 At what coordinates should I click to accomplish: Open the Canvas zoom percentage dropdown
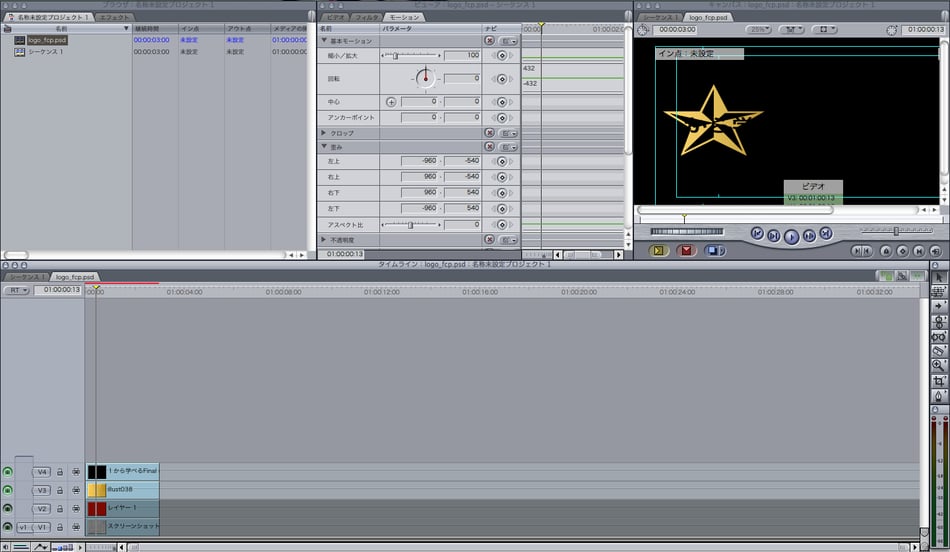pyautogui.click(x=758, y=29)
